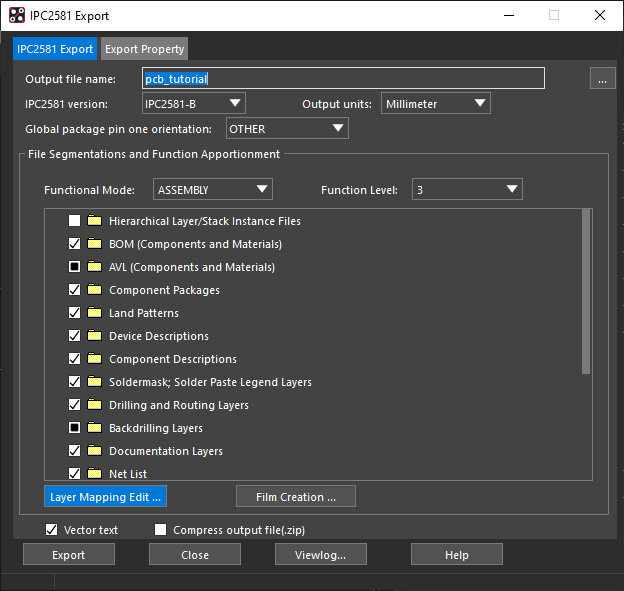
Task: Open the Output units dropdown
Action: [x=436, y=103]
